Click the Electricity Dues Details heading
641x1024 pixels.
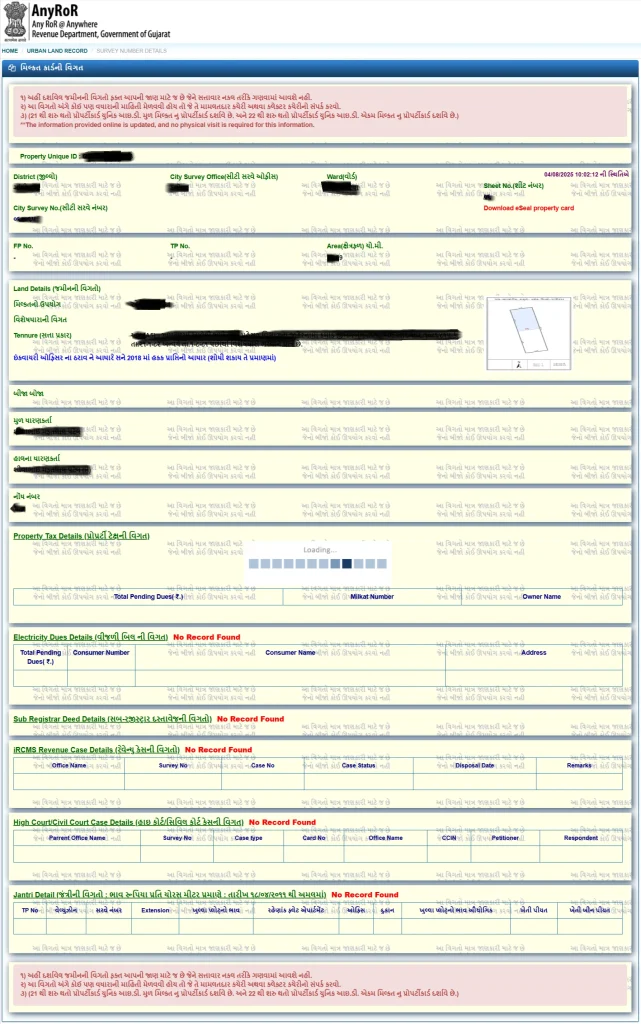point(90,637)
